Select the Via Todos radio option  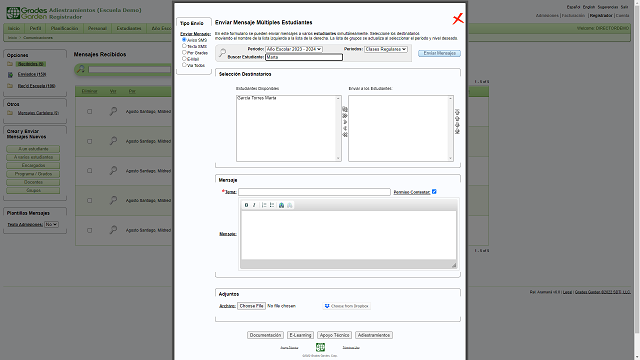pyautogui.click(x=184, y=64)
